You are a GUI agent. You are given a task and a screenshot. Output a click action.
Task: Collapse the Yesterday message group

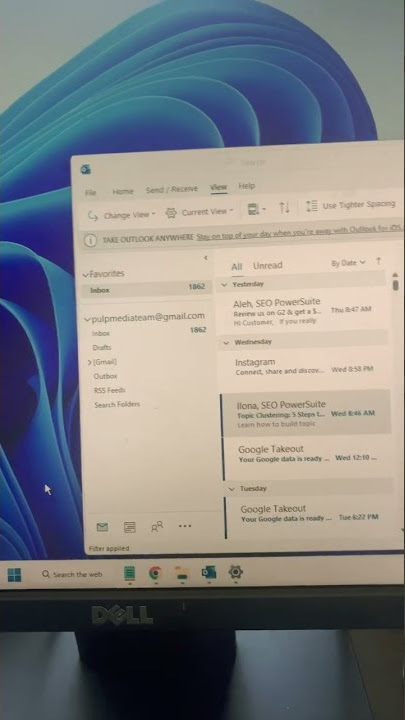[224, 285]
